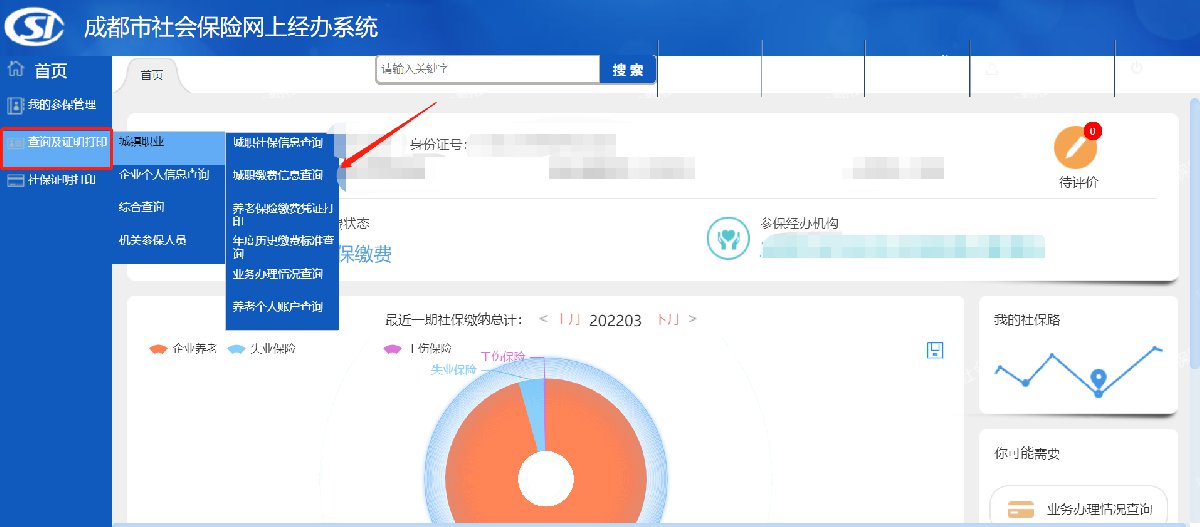The image size is (1200, 527).
Task: Open 城职缴费信息查询 menu item
Action: click(278, 175)
